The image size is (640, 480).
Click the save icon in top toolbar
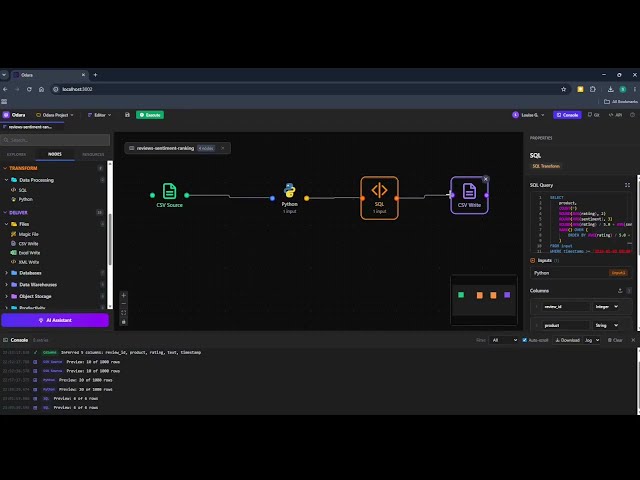(x=127, y=115)
